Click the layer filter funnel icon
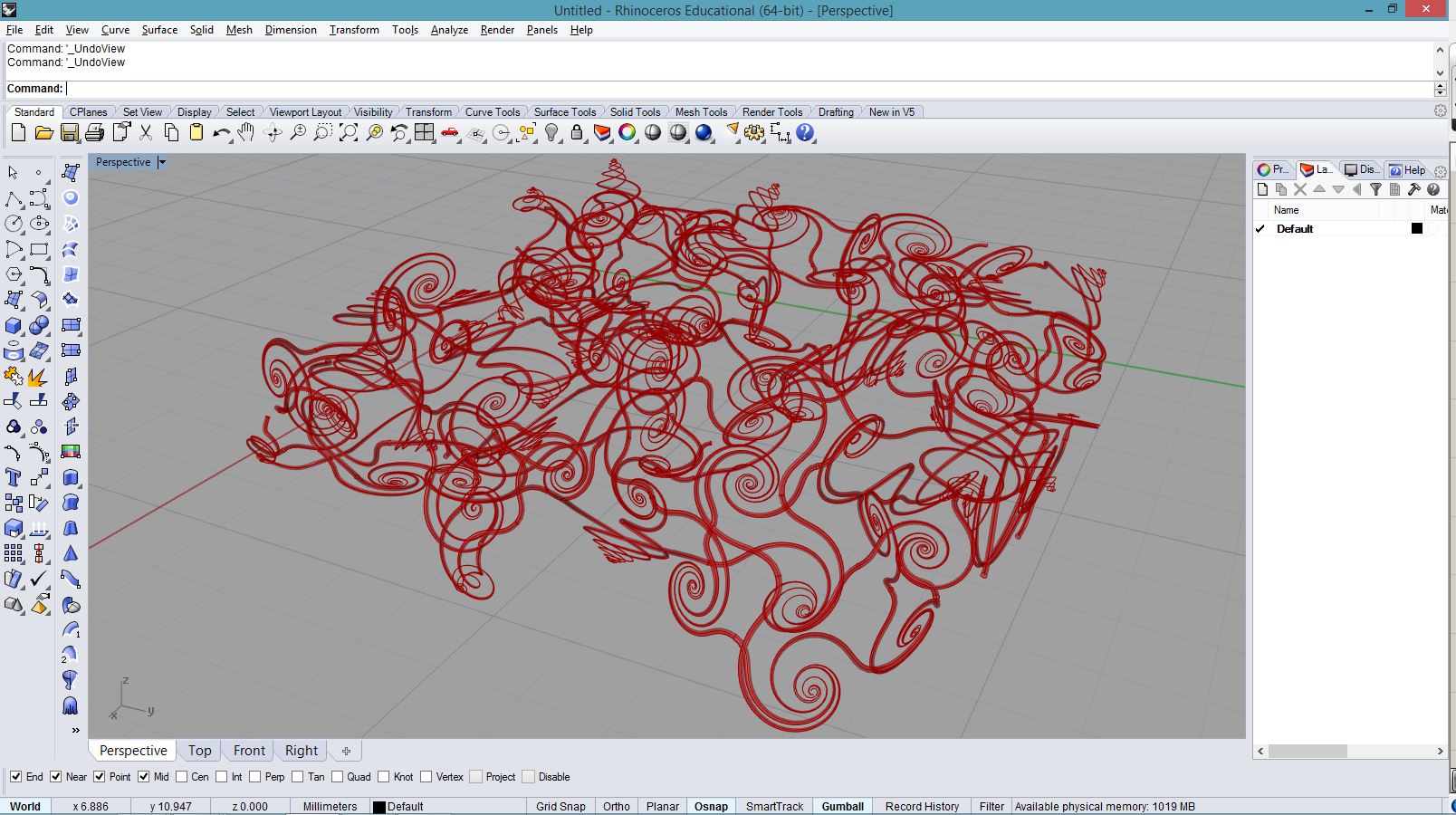This screenshot has width=1456, height=815. click(1375, 189)
